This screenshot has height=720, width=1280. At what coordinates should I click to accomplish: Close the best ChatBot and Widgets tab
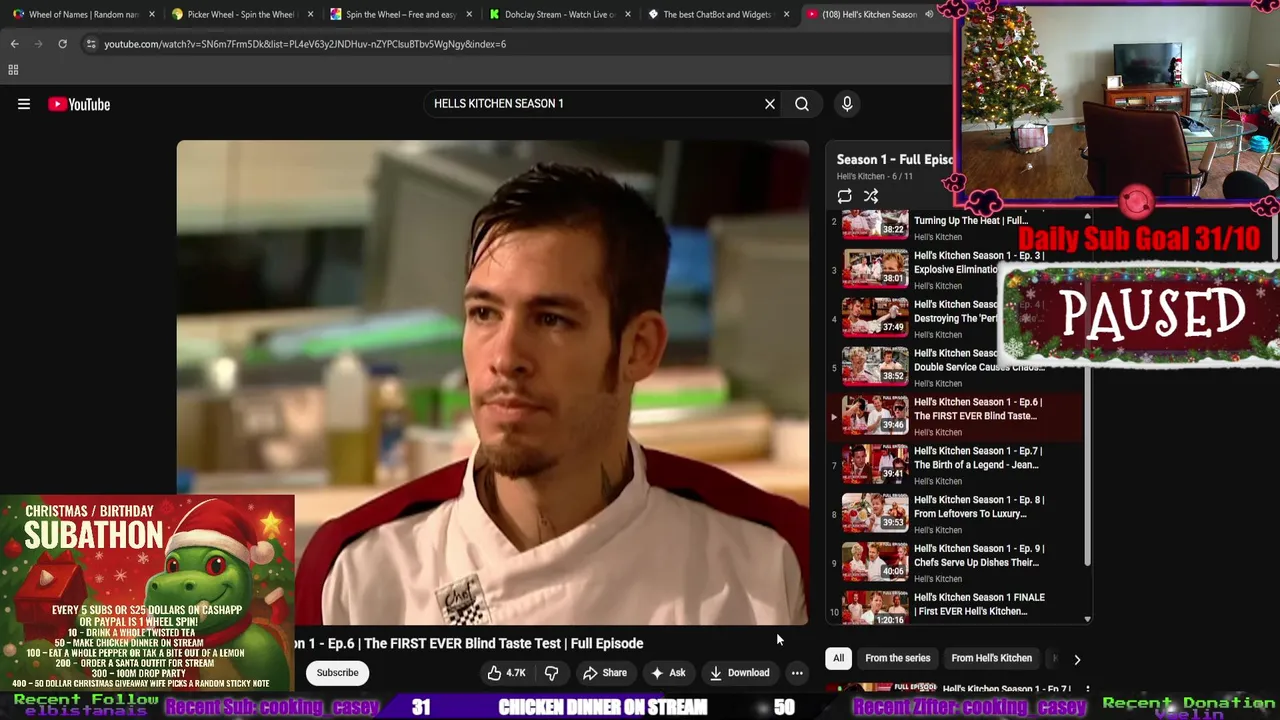(x=786, y=14)
